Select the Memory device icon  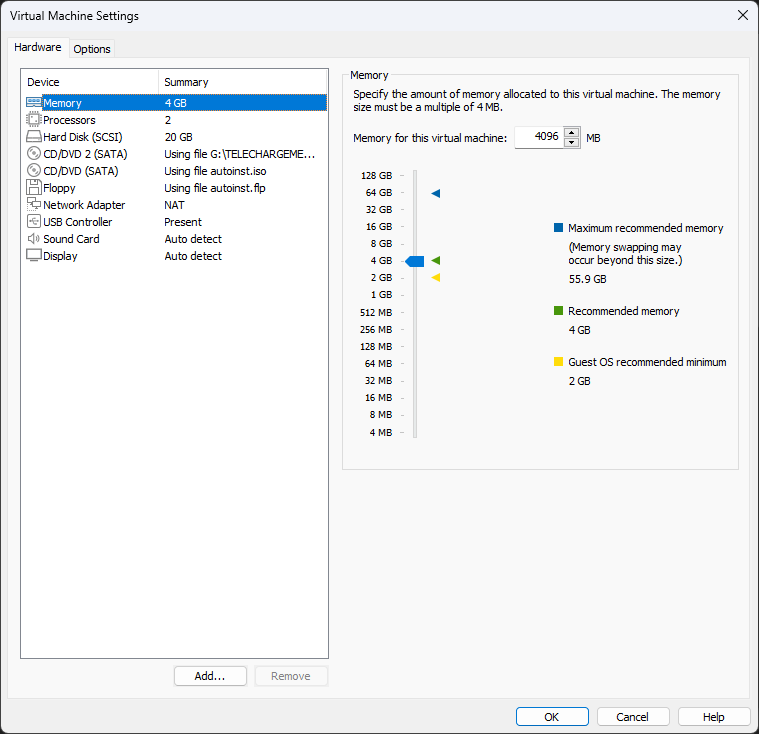[x=34, y=103]
